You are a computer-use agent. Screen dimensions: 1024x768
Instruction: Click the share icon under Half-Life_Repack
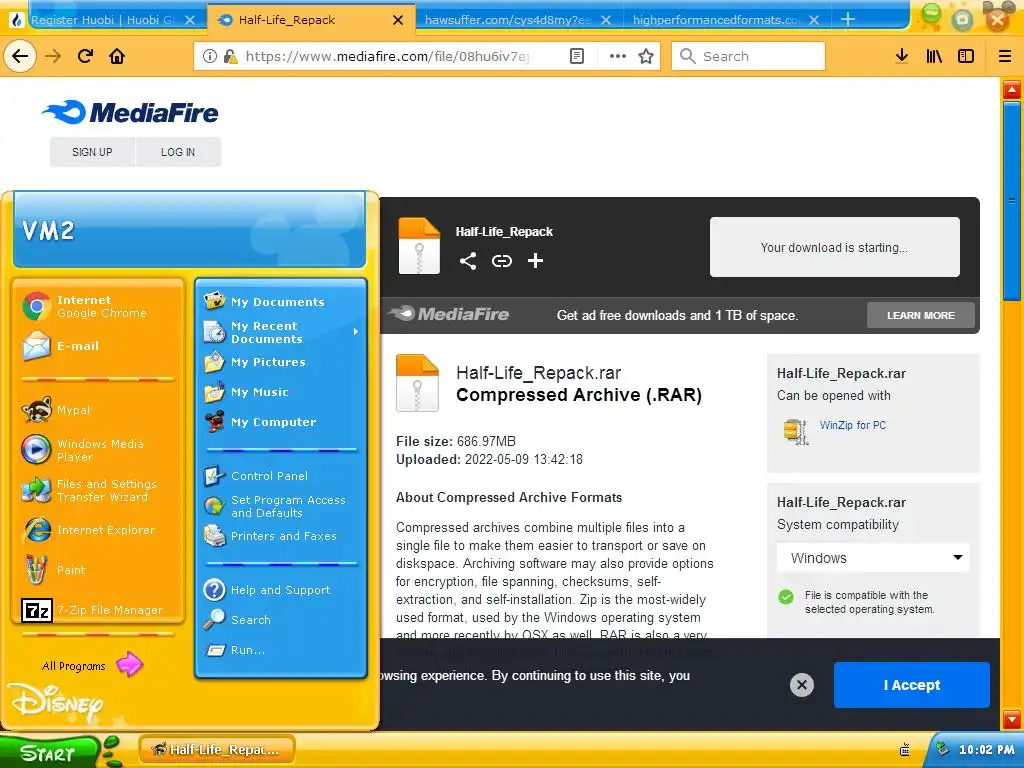[x=468, y=261]
